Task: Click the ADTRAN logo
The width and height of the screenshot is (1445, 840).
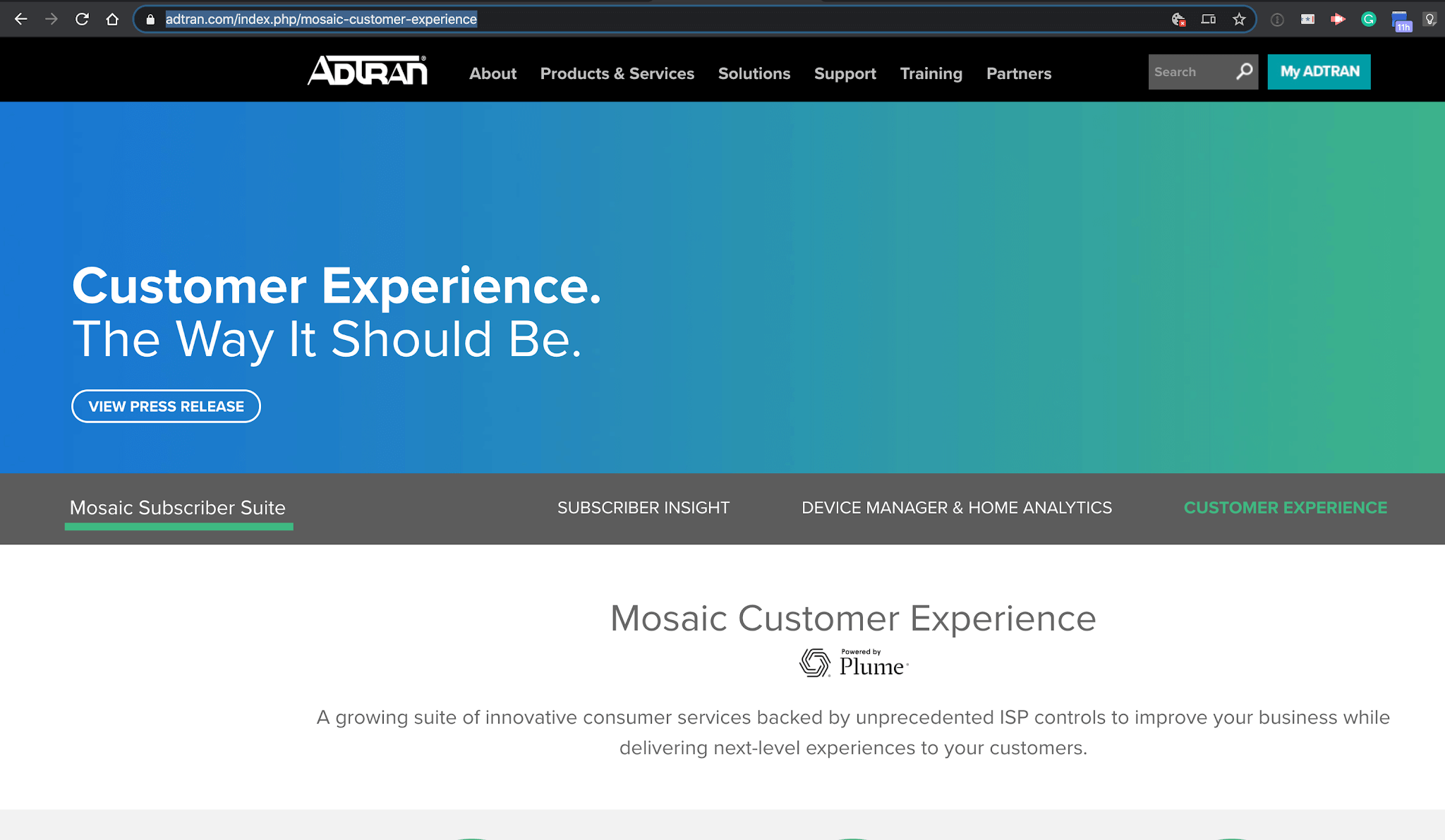Action: 367,71
